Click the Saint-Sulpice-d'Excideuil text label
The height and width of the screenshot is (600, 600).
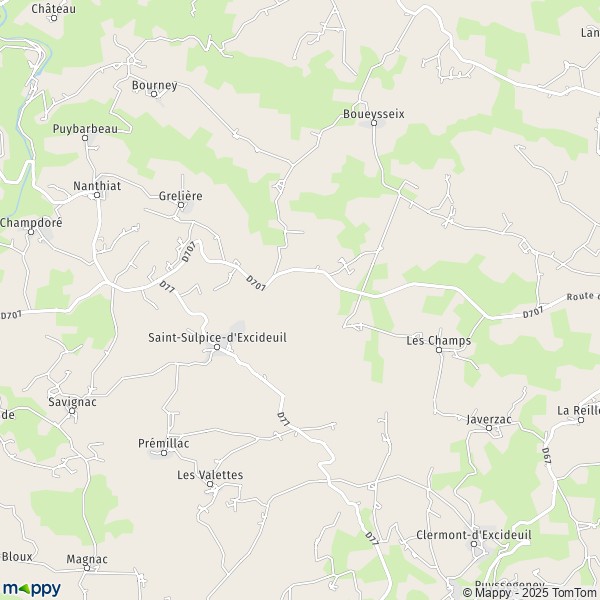click(x=217, y=338)
